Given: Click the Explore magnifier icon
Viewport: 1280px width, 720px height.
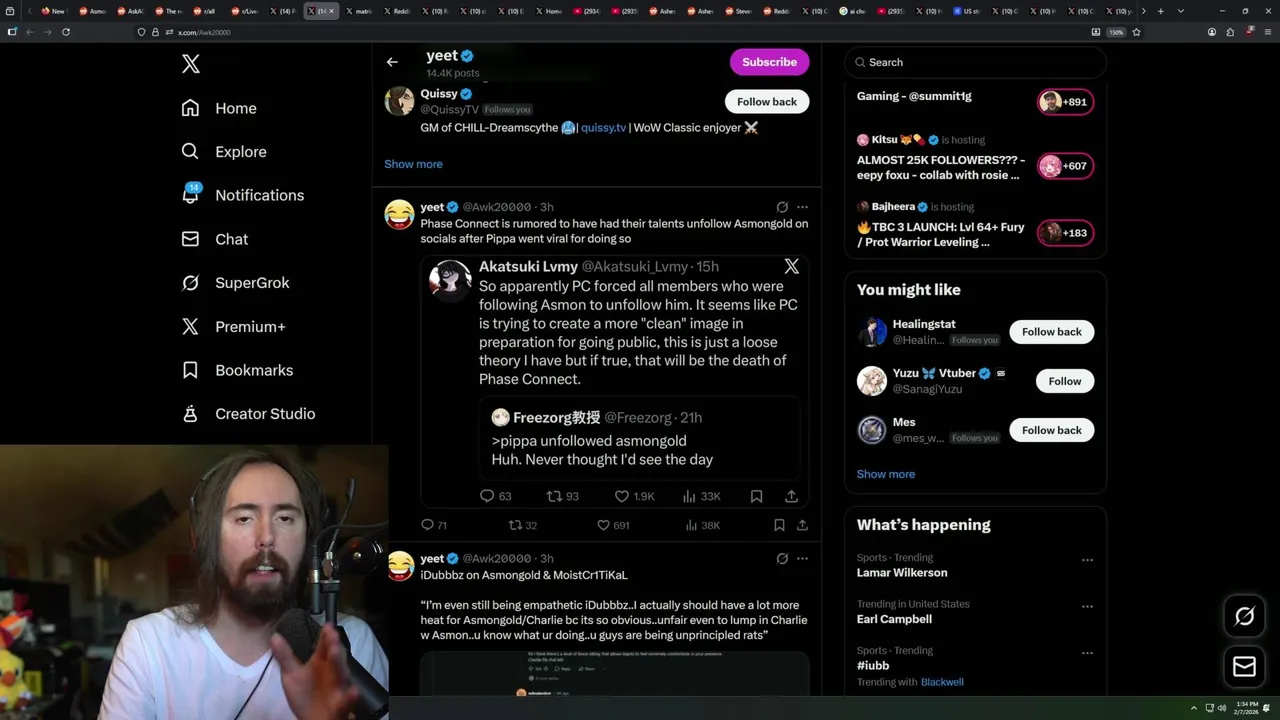Looking at the screenshot, I should 190,152.
